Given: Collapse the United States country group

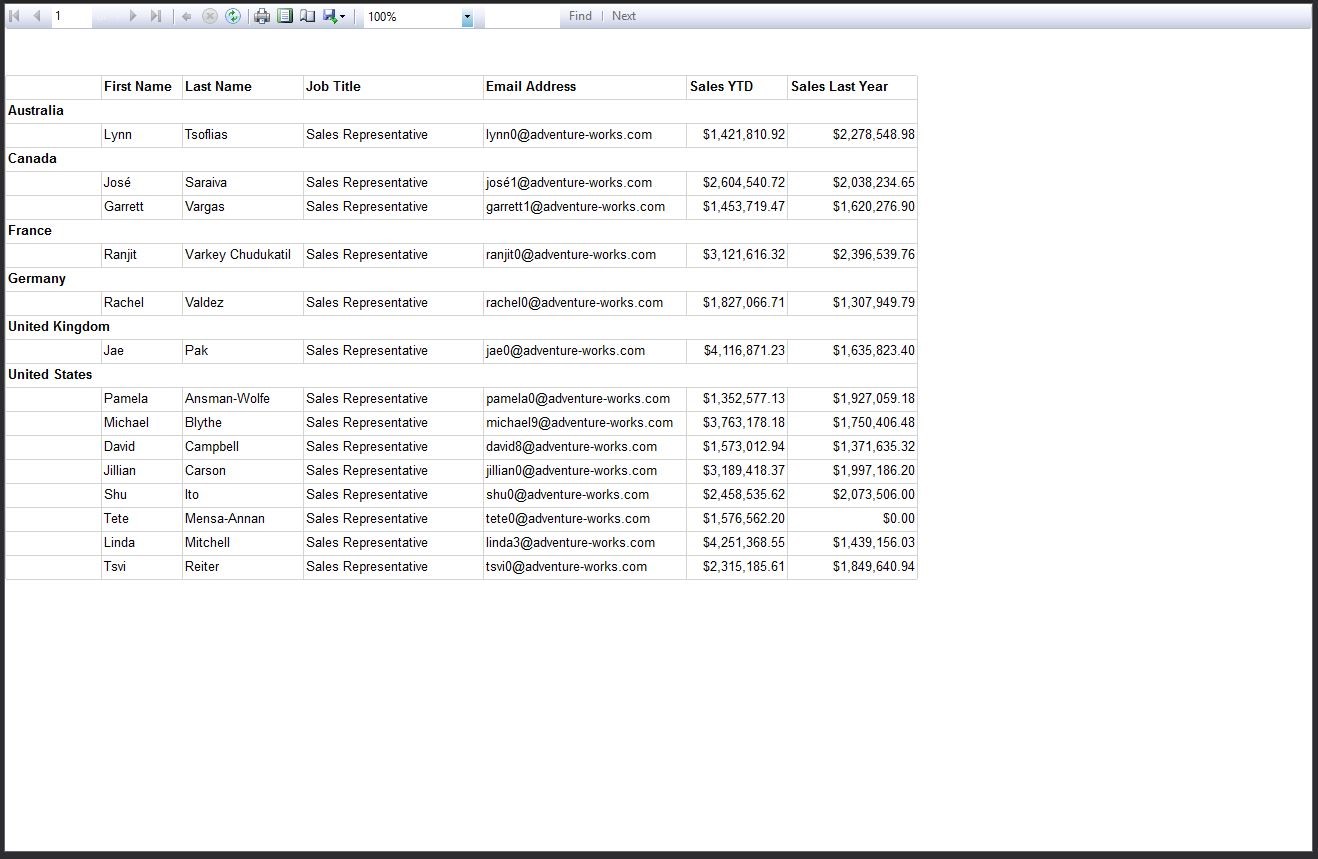Looking at the screenshot, I should click(50, 374).
